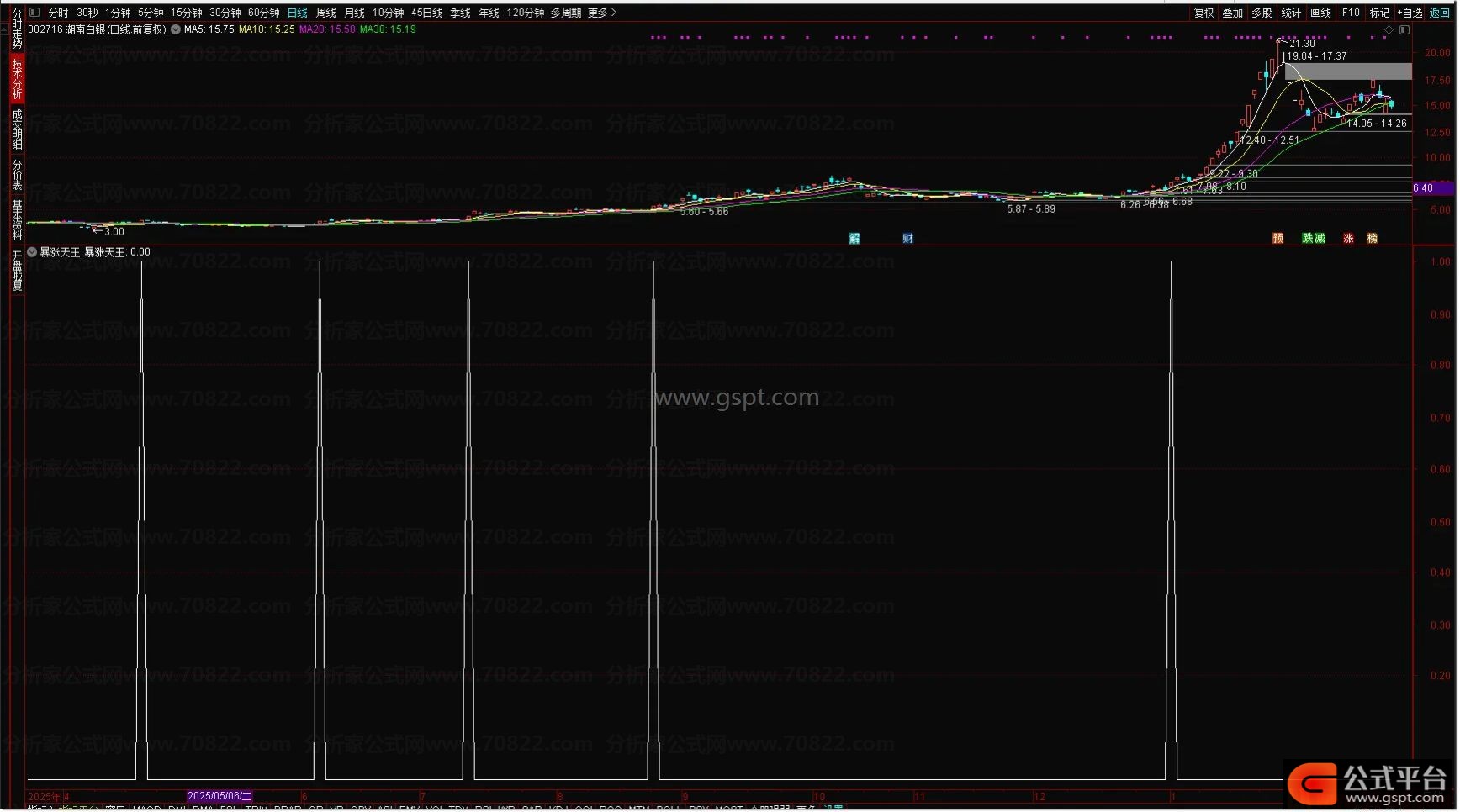Open the 技术分析 sidebar tab

(17, 79)
